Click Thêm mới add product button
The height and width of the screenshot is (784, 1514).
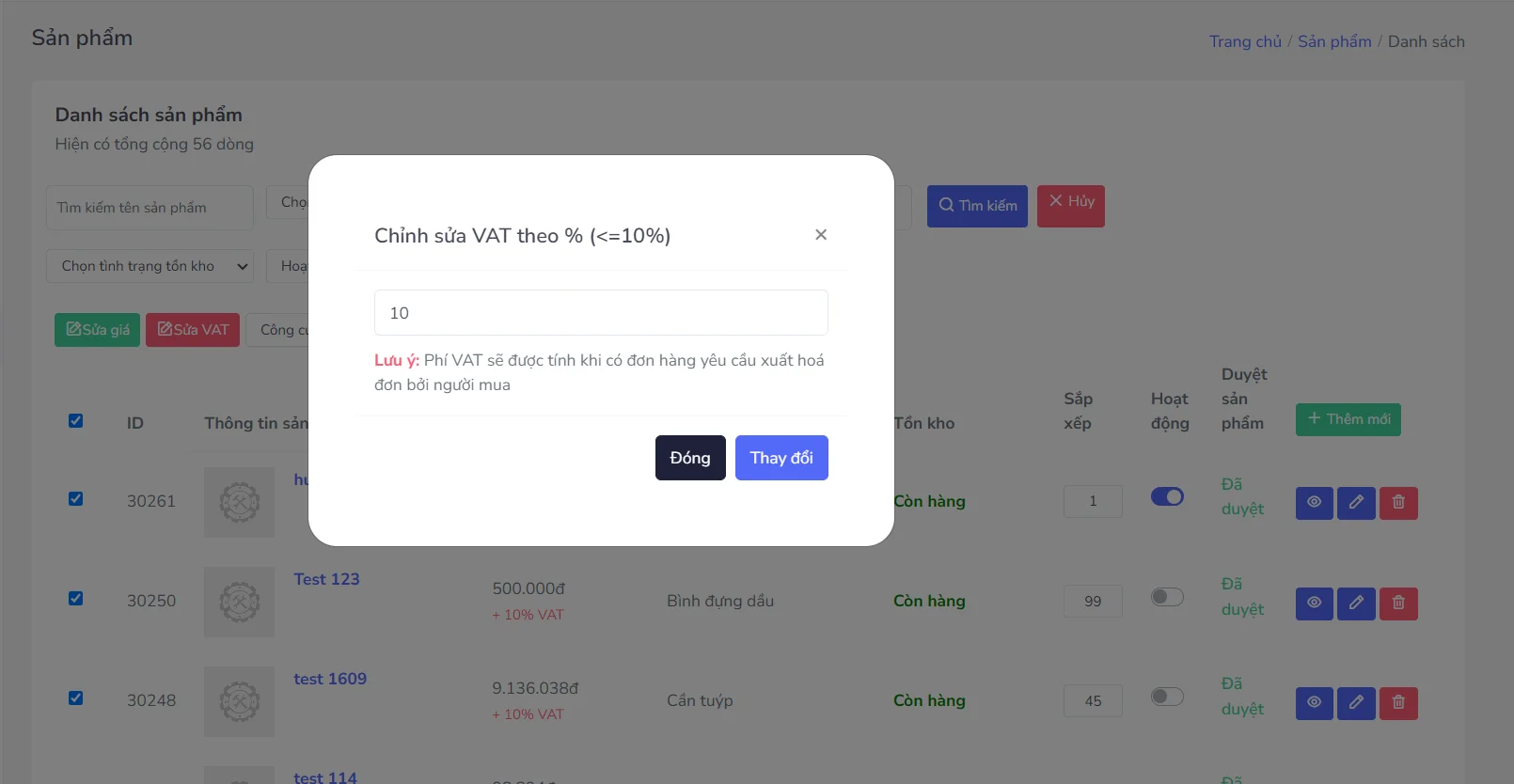pos(1348,419)
